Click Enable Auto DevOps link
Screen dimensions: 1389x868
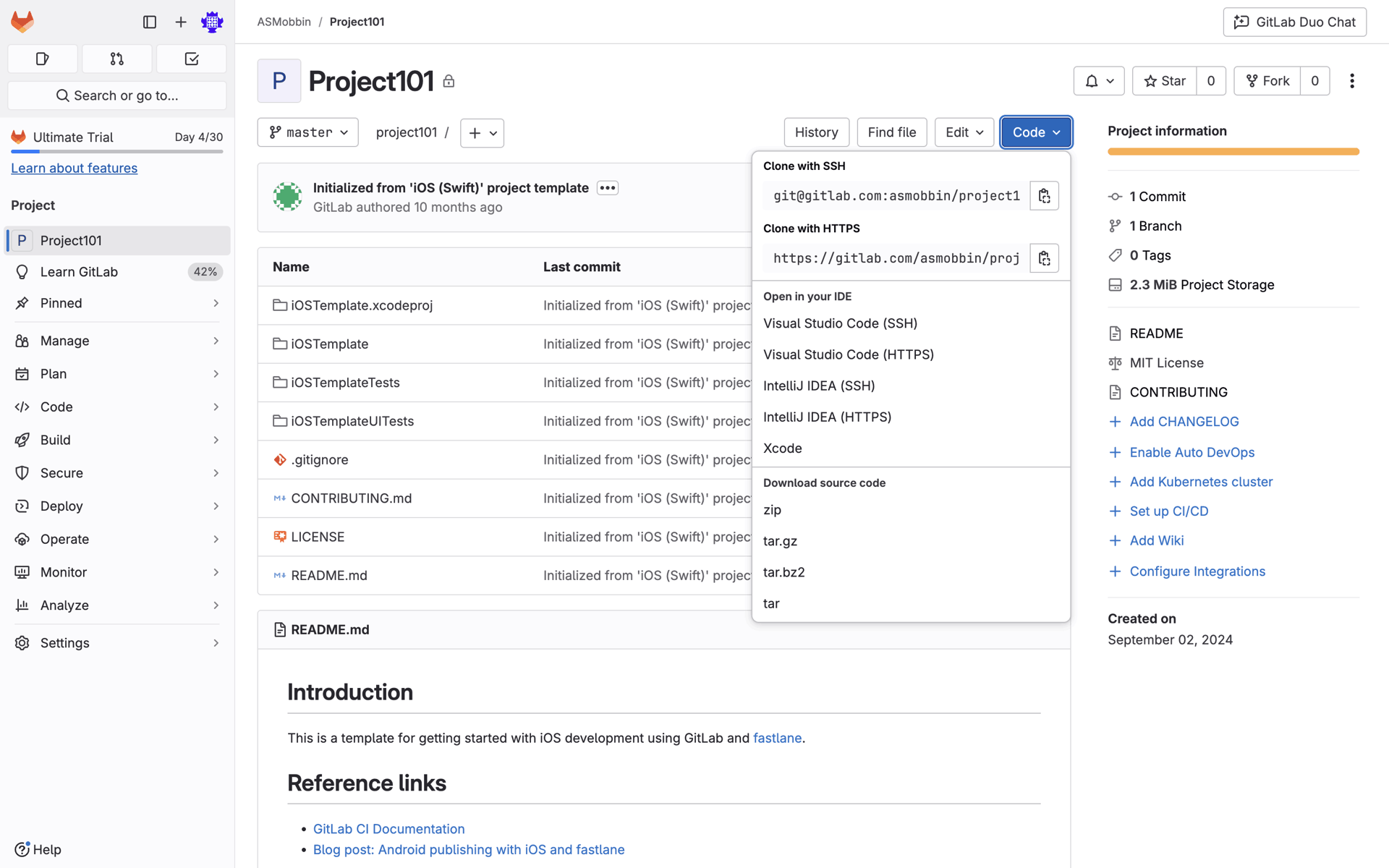[1192, 452]
